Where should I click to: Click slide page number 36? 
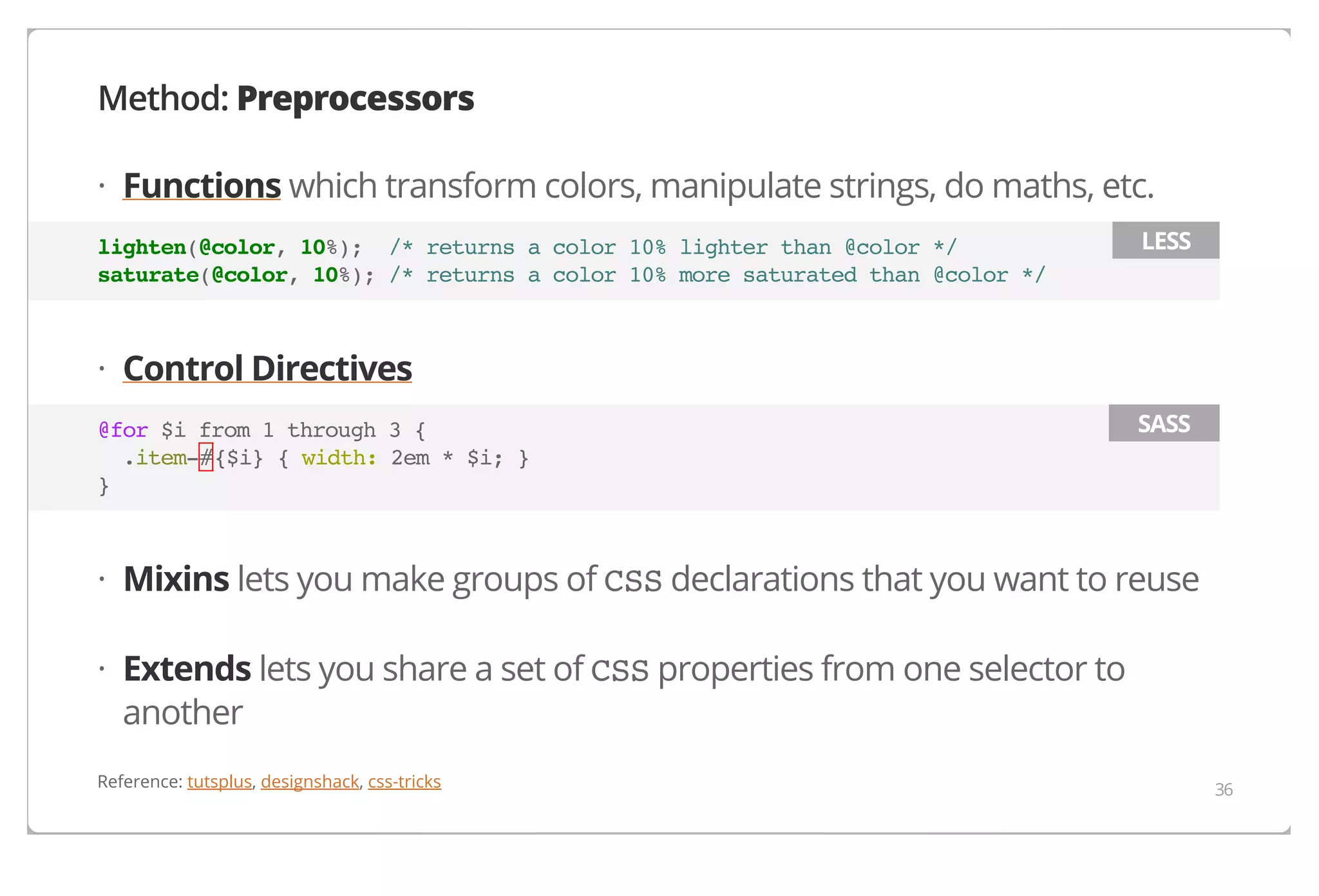[x=1224, y=790]
